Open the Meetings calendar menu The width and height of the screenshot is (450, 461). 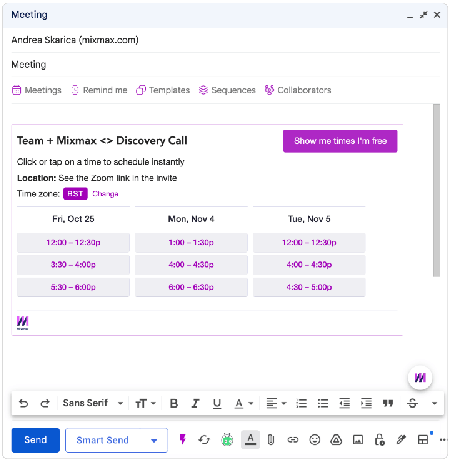click(x=37, y=90)
